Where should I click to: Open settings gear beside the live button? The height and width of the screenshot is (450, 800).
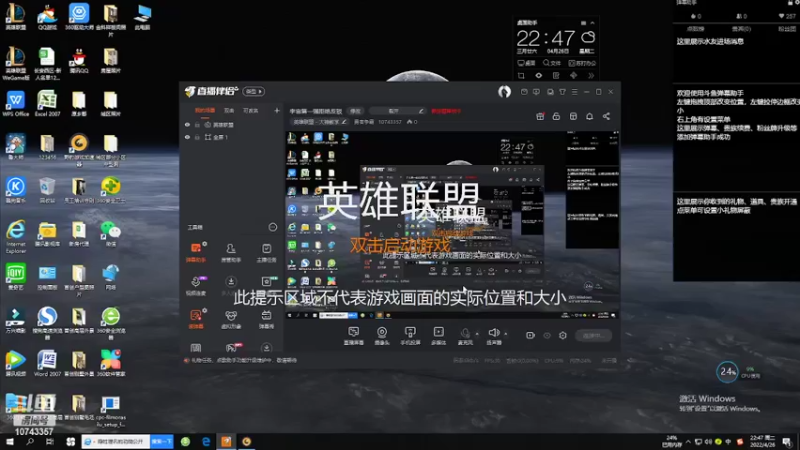coord(562,335)
